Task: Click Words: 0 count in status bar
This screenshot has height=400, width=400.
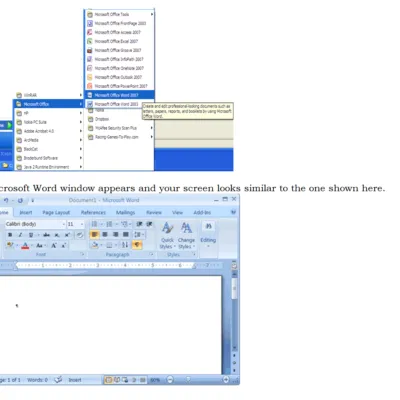Action: tap(37, 380)
